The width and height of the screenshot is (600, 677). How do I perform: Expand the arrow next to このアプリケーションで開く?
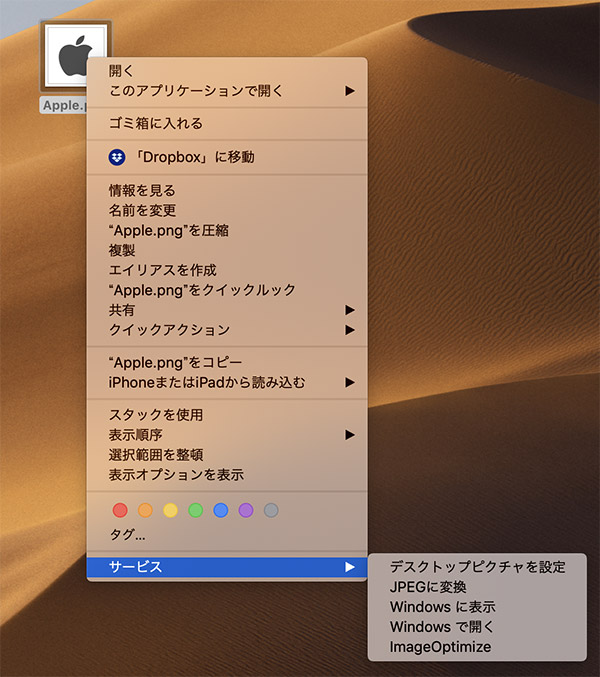click(x=350, y=91)
